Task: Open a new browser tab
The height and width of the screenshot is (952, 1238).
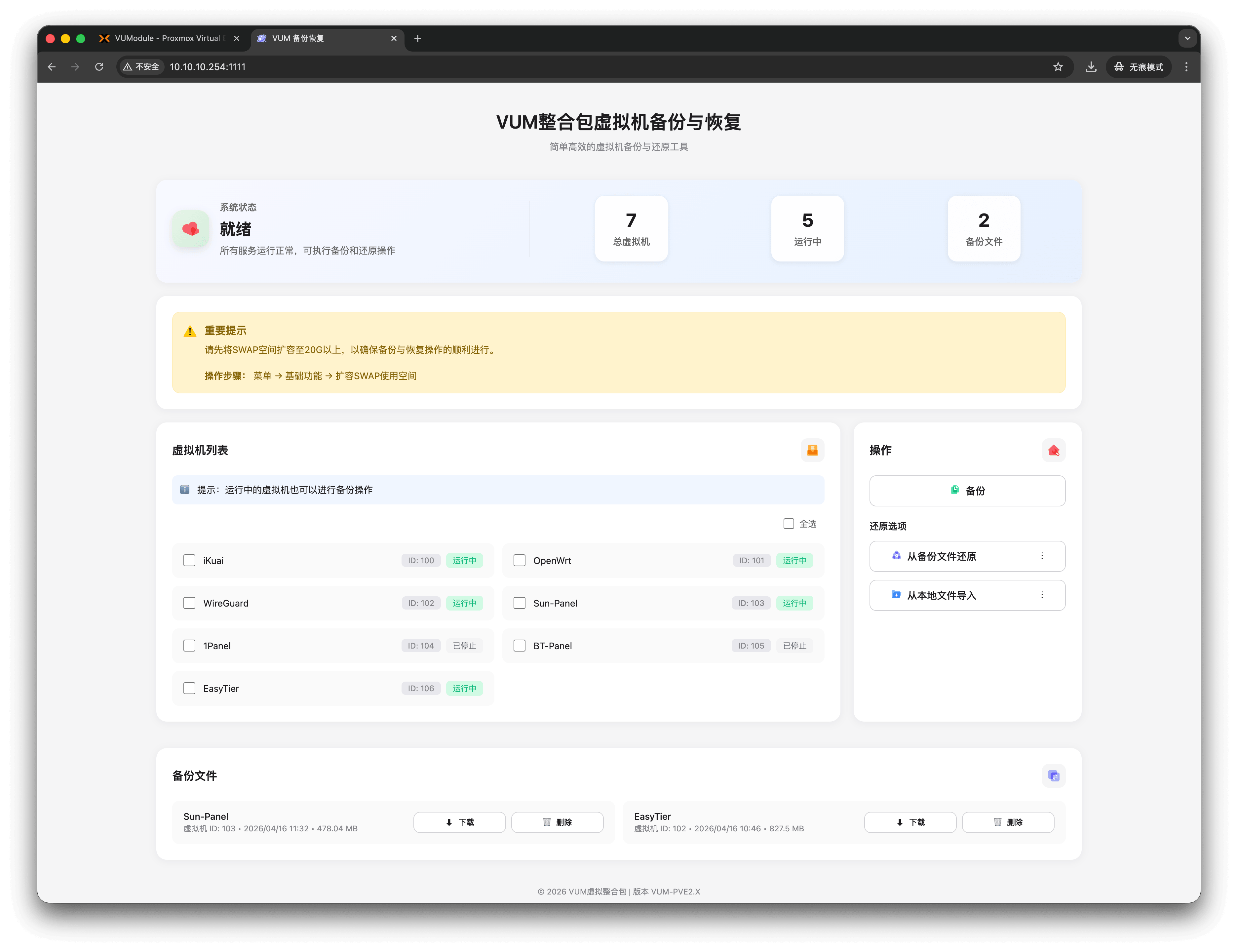Action: tap(418, 39)
